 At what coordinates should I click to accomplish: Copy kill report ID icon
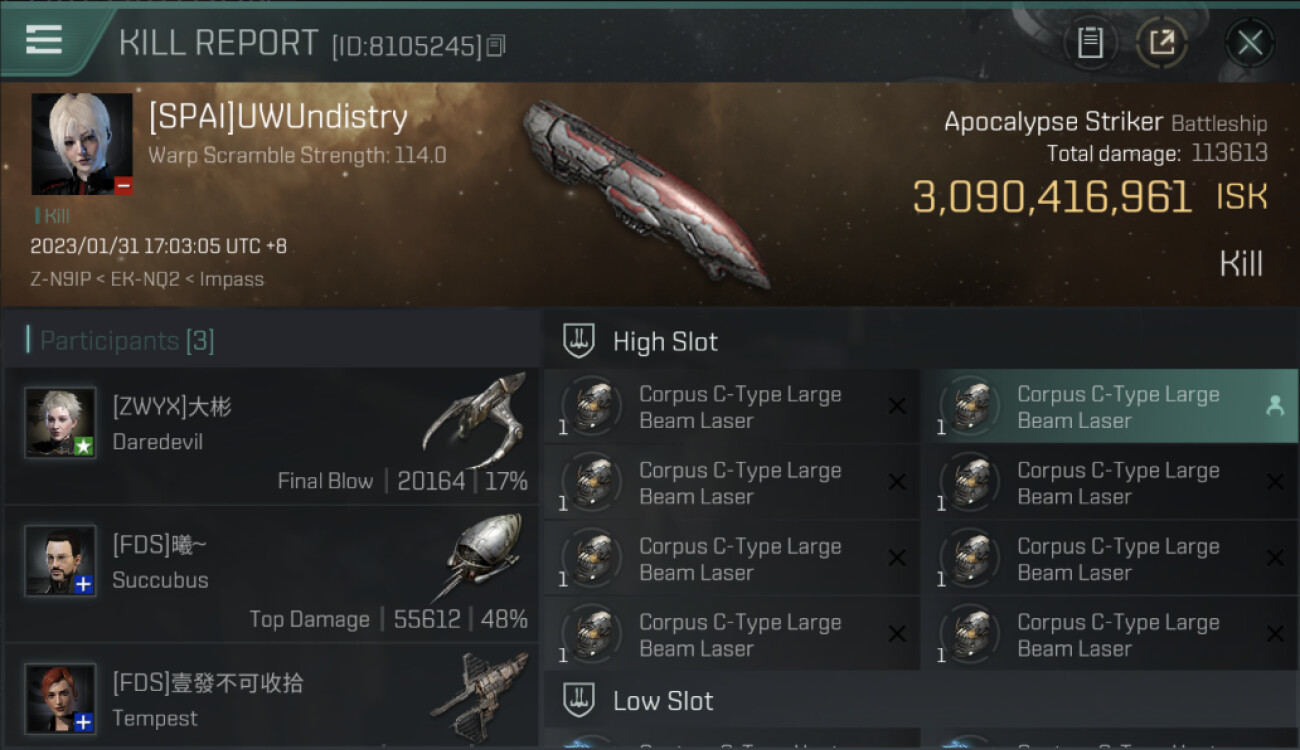pos(497,45)
